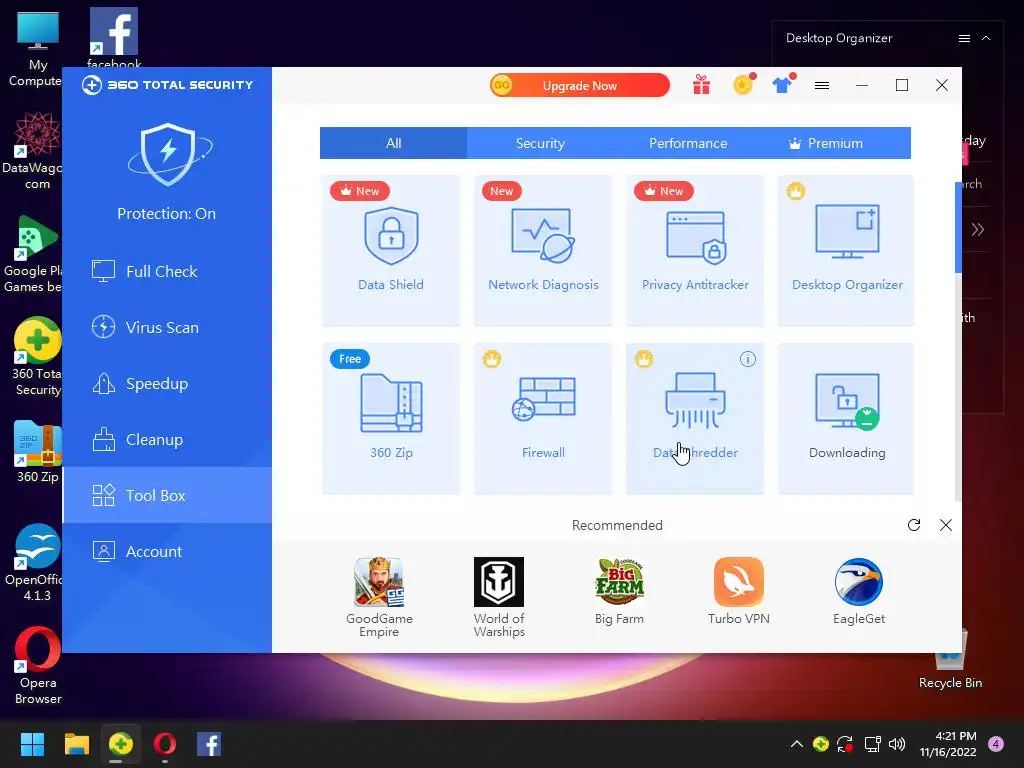The height and width of the screenshot is (768, 1024).
Task: Refresh the Recommended apps list
Action: [914, 525]
